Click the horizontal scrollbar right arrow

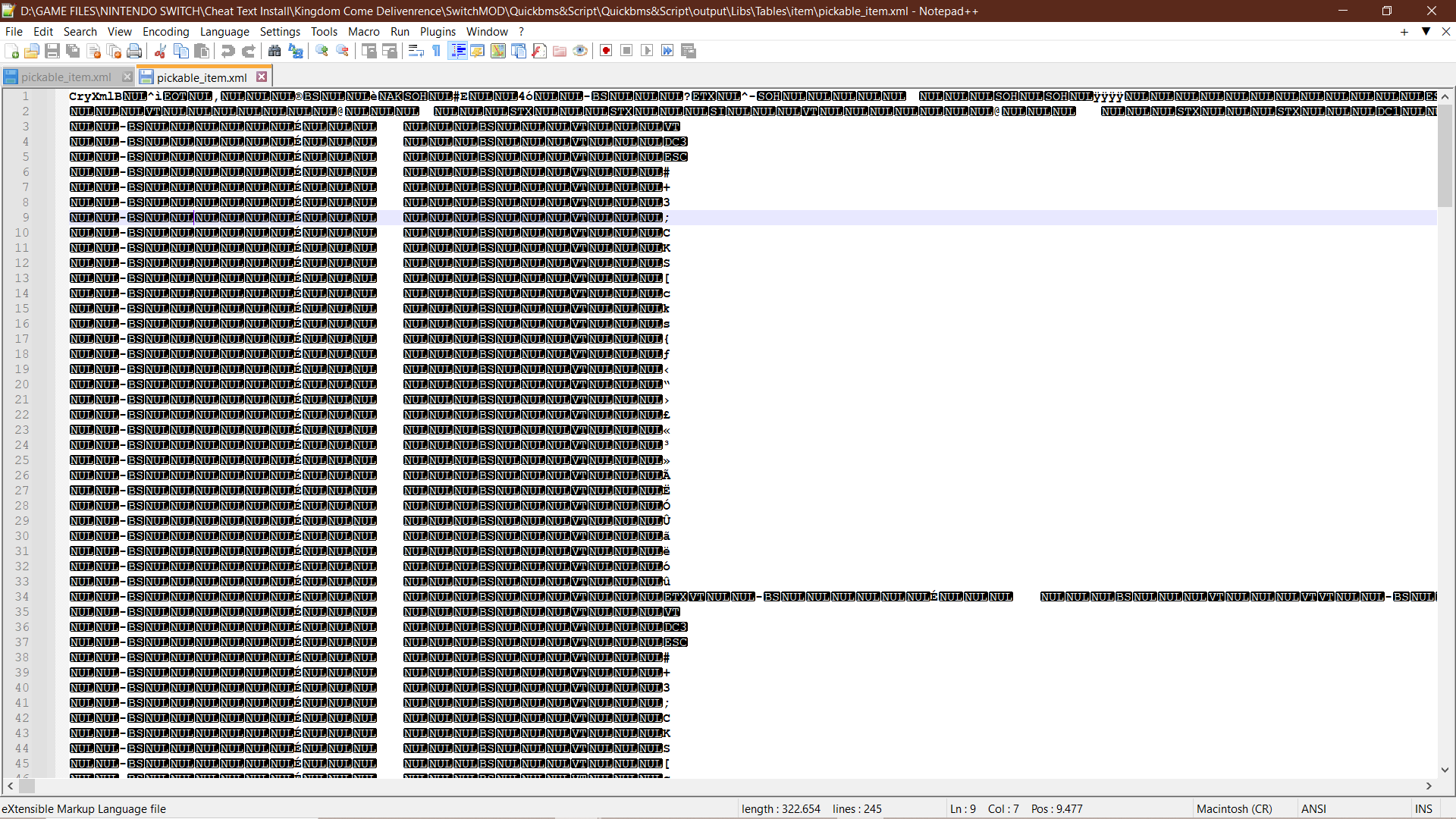click(1429, 786)
